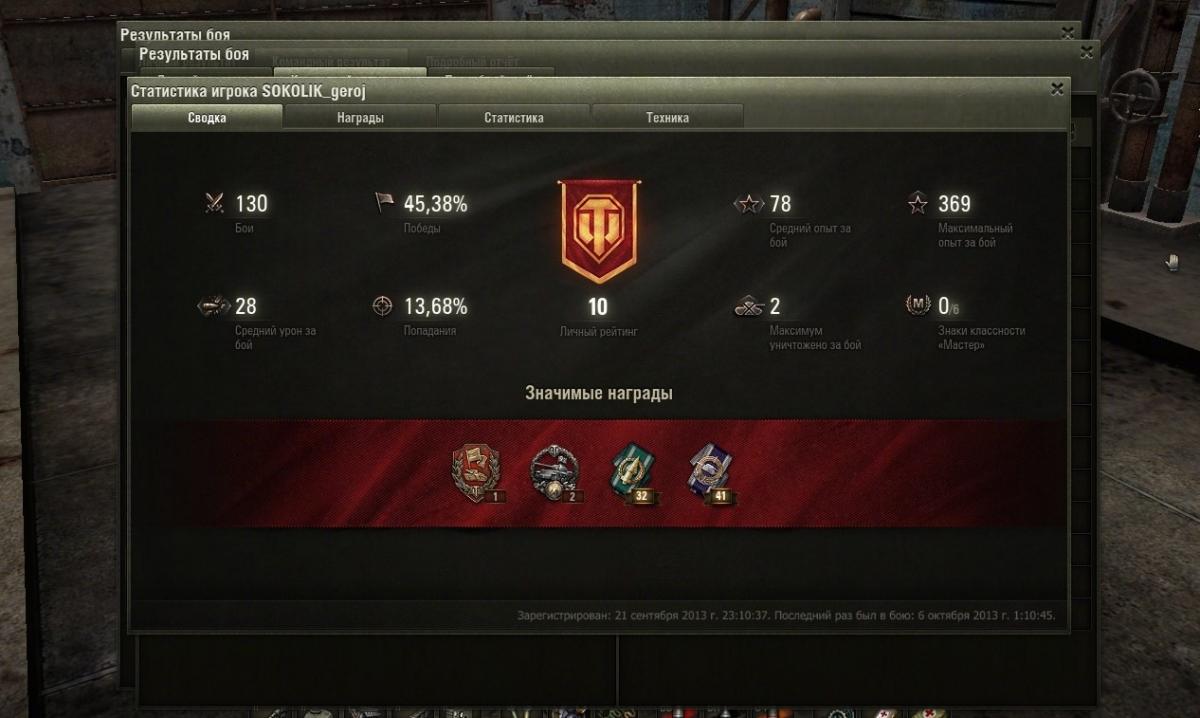Click the Master class badge icon
The width and height of the screenshot is (1200, 718).
(917, 306)
